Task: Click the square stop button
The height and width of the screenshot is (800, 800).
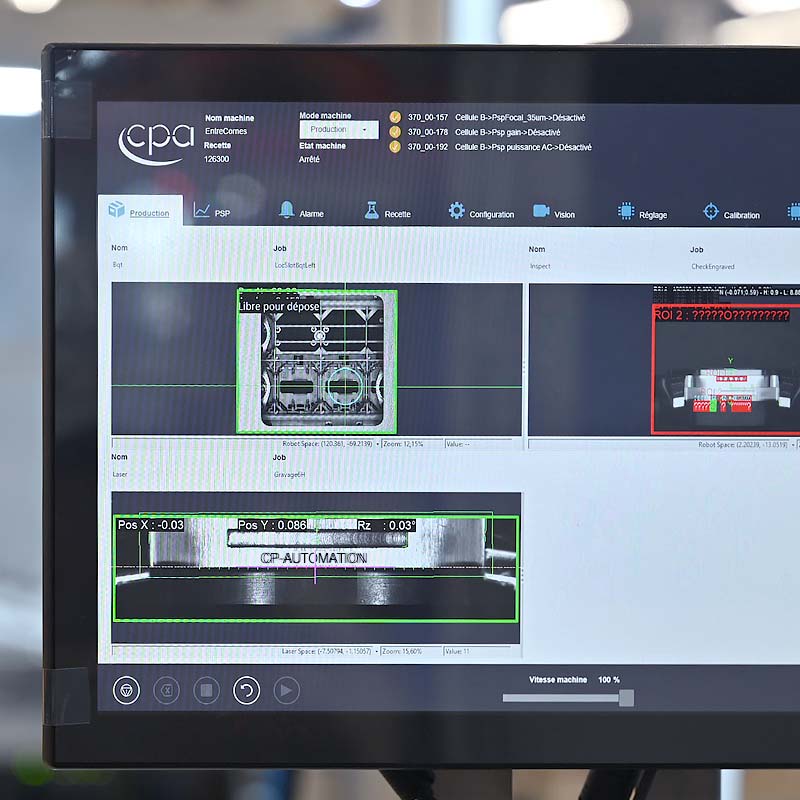Action: coord(207,690)
